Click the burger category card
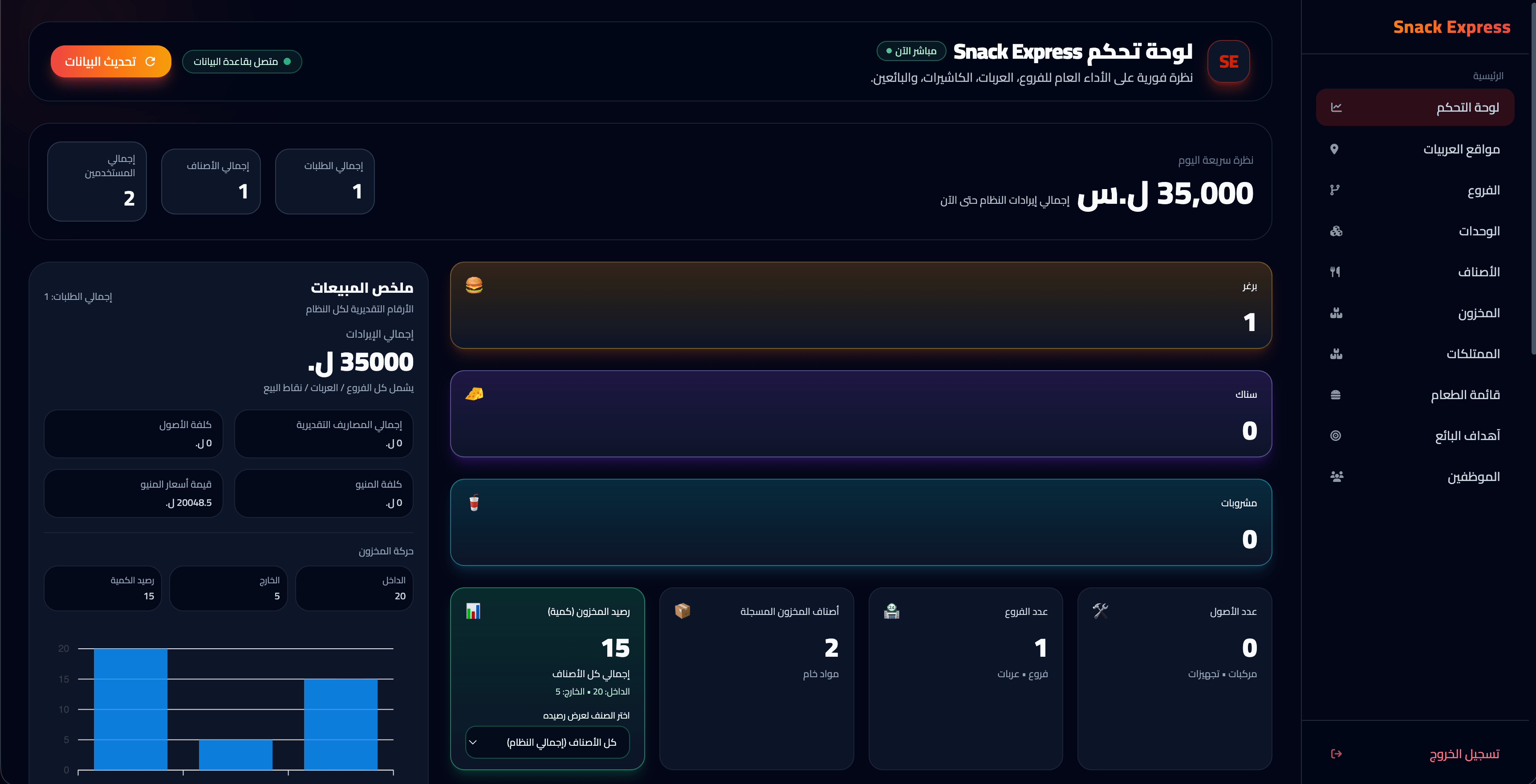The height and width of the screenshot is (784, 1536). (861, 305)
